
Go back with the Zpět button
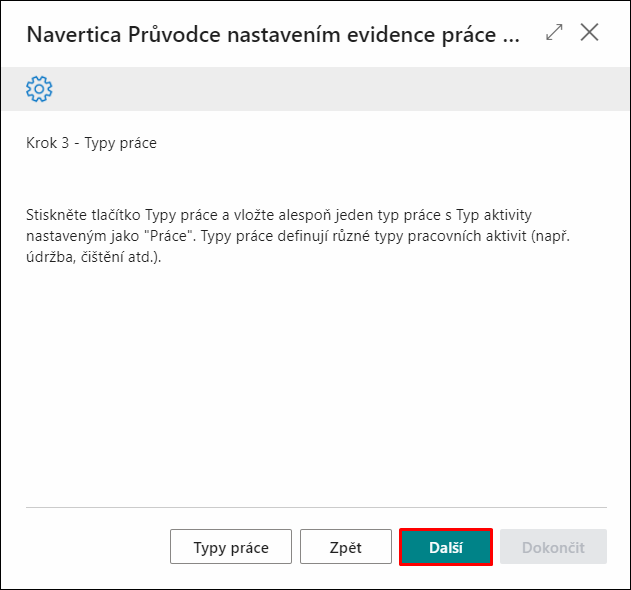[346, 547]
